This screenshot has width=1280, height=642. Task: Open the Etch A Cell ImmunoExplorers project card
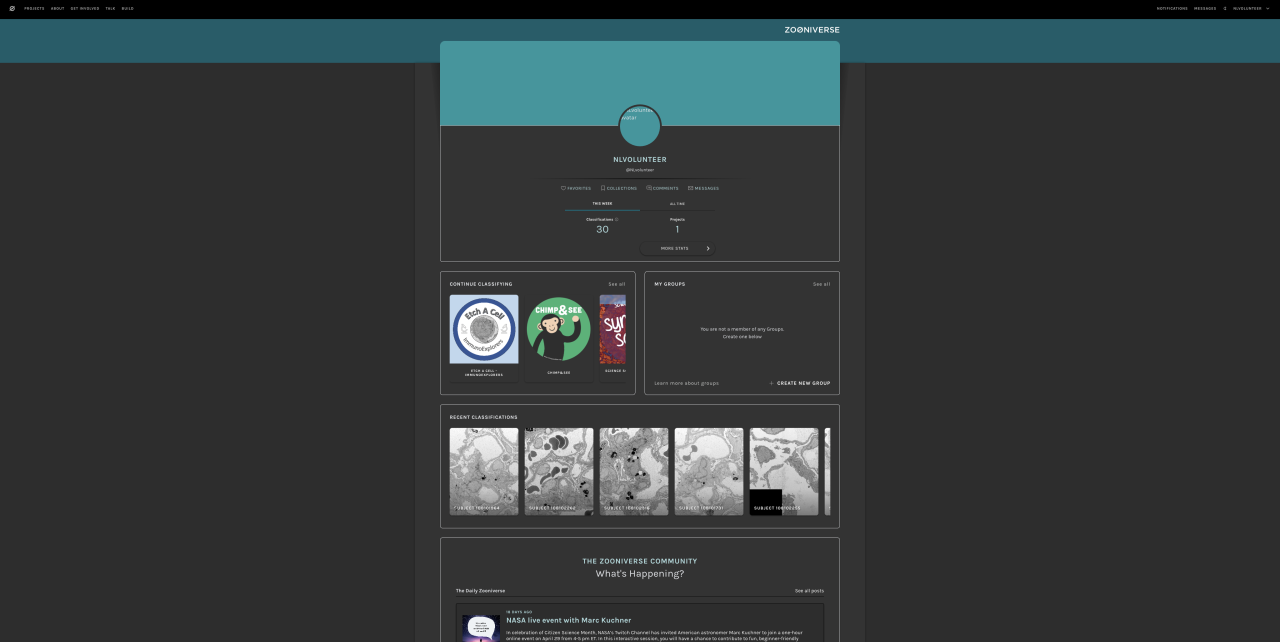(484, 338)
